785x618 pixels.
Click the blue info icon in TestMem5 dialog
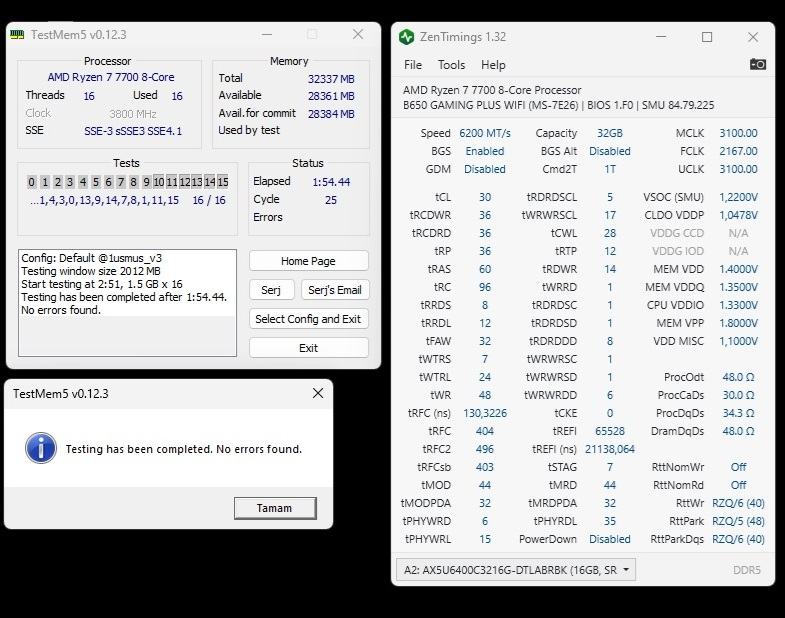pyautogui.click(x=41, y=448)
